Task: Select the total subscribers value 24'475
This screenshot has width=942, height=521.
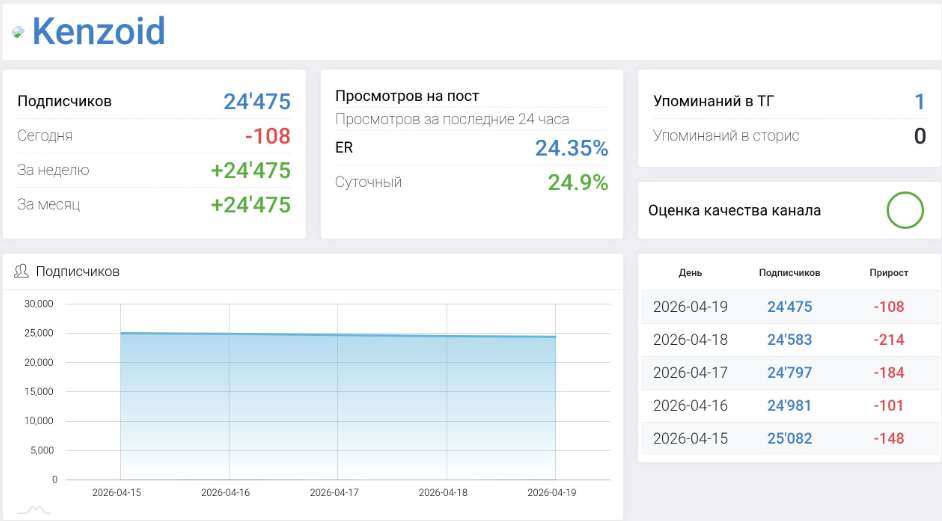Action: click(x=257, y=102)
